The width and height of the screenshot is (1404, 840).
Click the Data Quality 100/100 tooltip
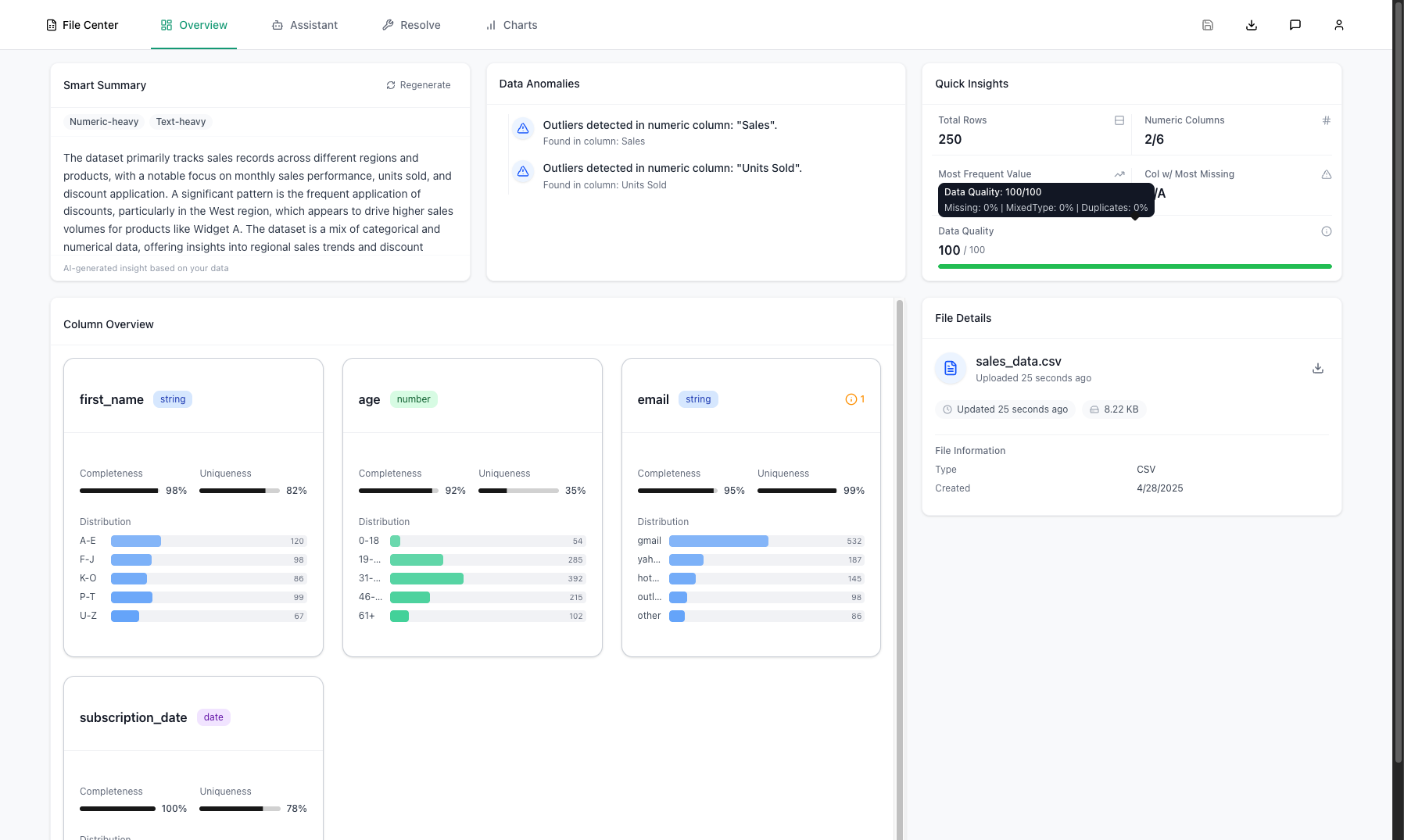(1046, 200)
